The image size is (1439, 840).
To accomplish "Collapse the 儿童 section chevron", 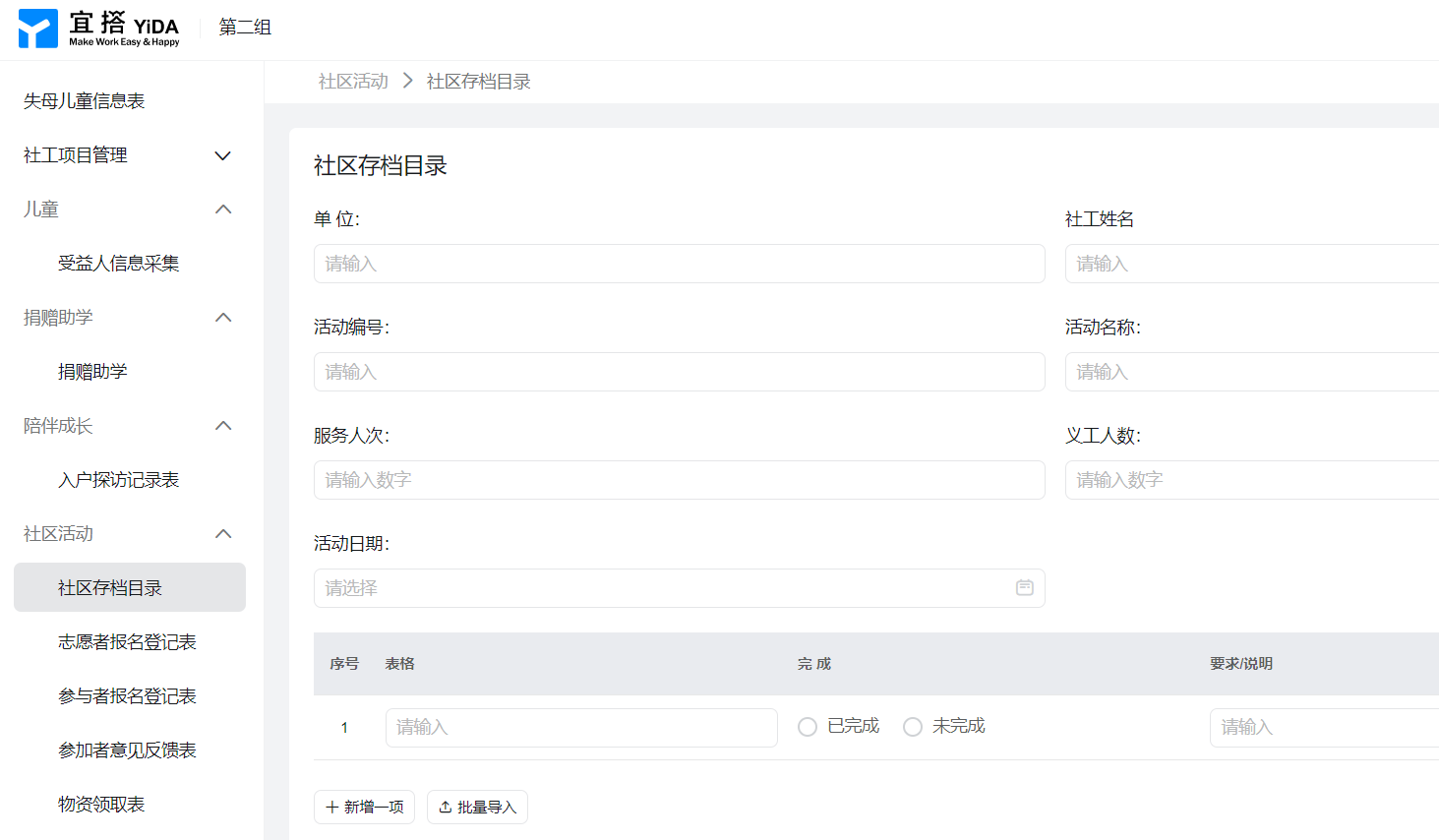I will (223, 210).
